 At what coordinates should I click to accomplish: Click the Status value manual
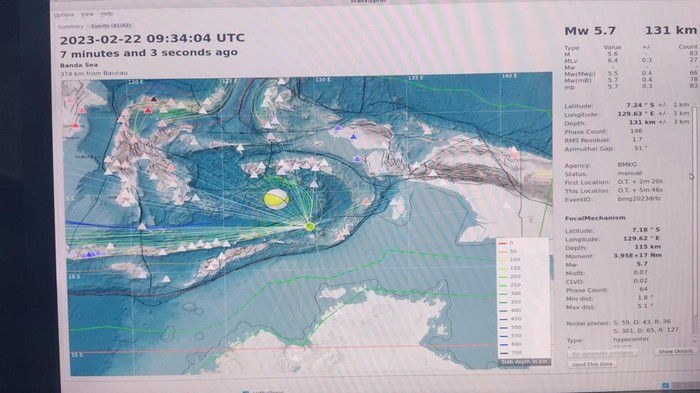pyautogui.click(x=629, y=173)
